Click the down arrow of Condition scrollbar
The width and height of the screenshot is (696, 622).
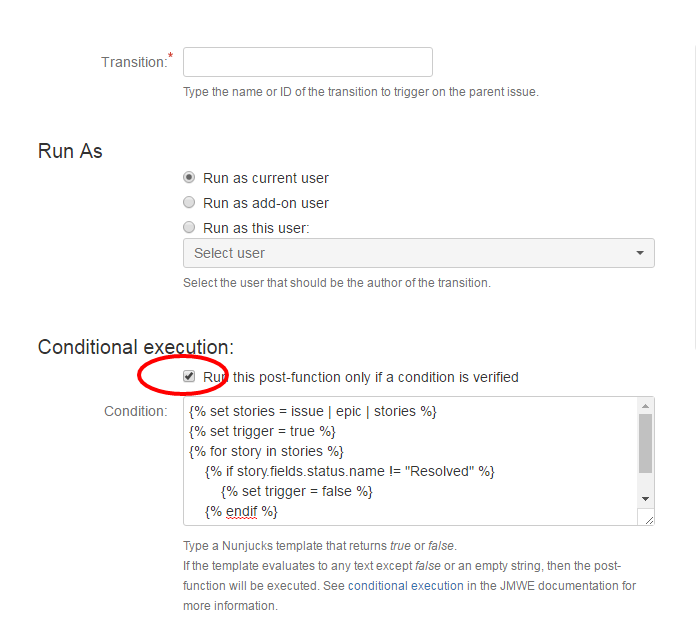click(646, 498)
